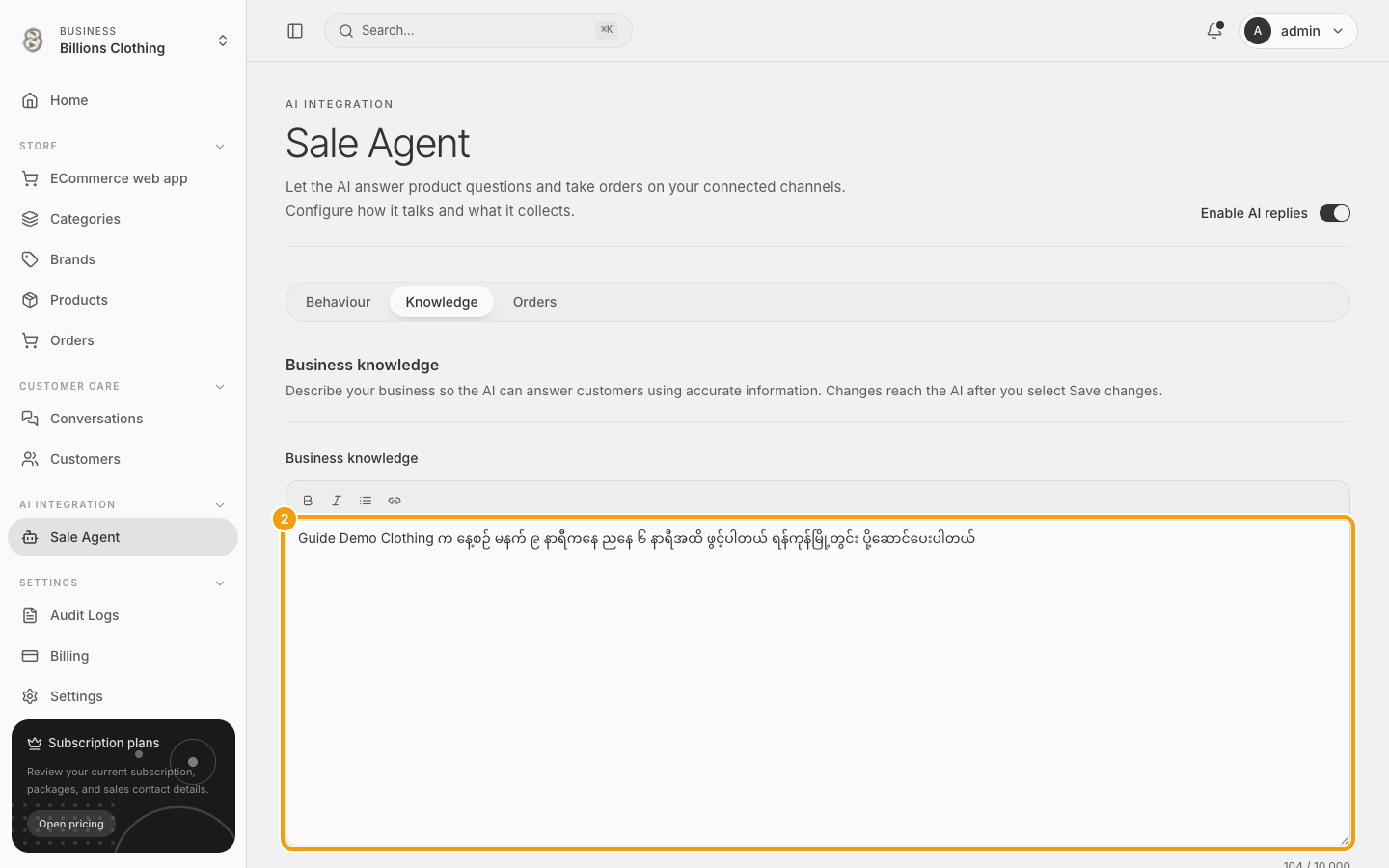
Task: Open the admin account menu
Action: (1298, 31)
